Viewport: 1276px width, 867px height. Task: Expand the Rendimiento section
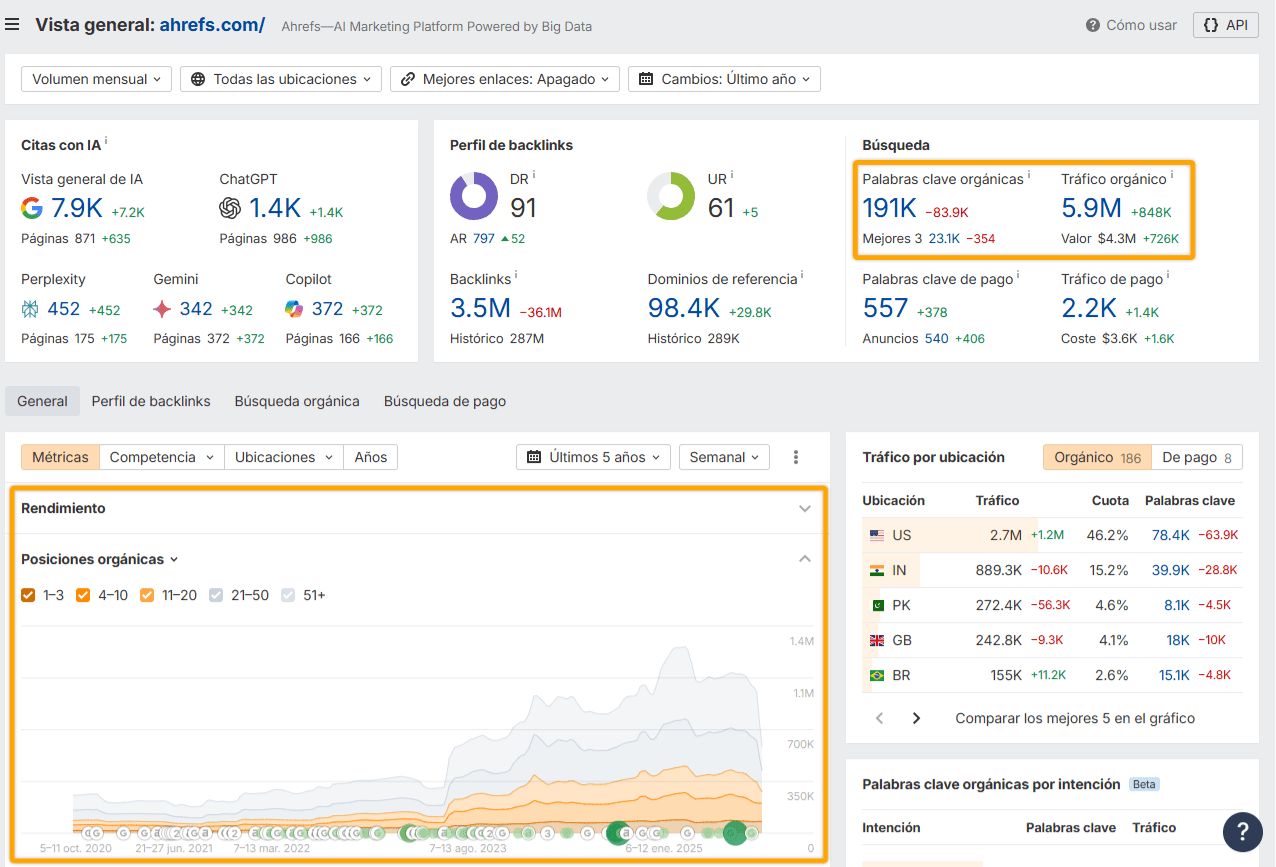[x=805, y=508]
